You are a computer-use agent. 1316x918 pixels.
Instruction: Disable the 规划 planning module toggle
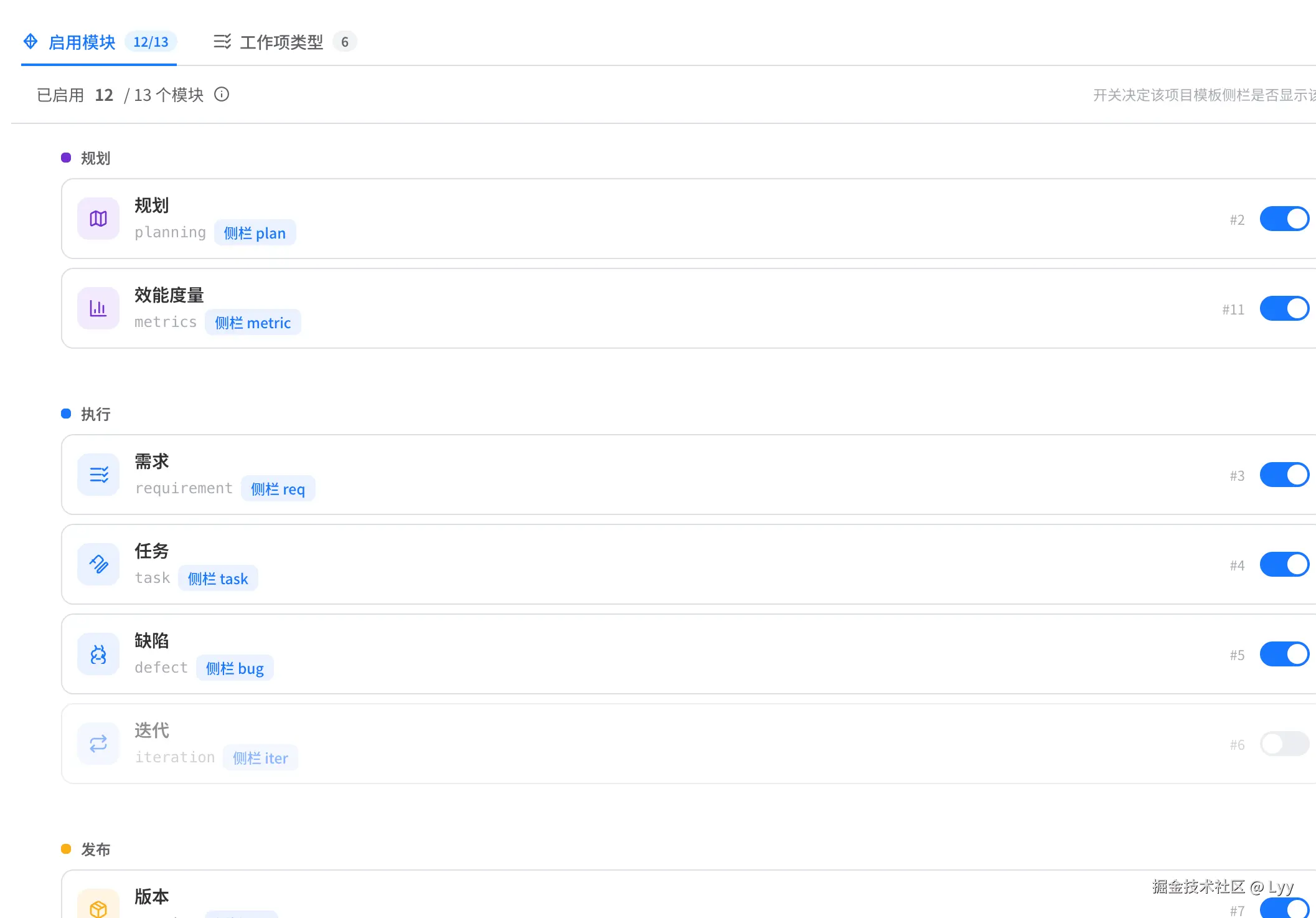tap(1284, 219)
